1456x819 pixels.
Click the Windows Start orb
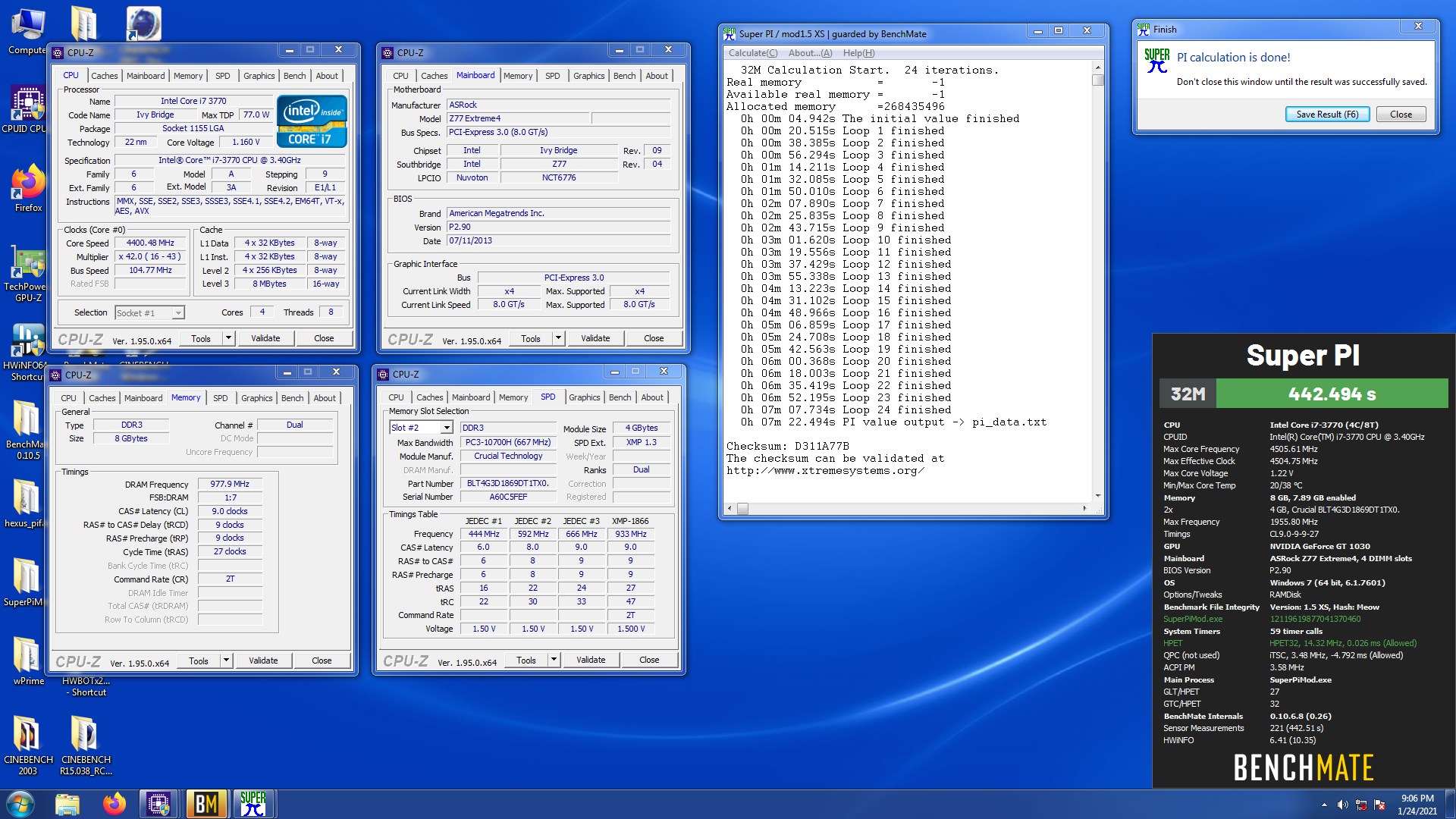pyautogui.click(x=20, y=804)
